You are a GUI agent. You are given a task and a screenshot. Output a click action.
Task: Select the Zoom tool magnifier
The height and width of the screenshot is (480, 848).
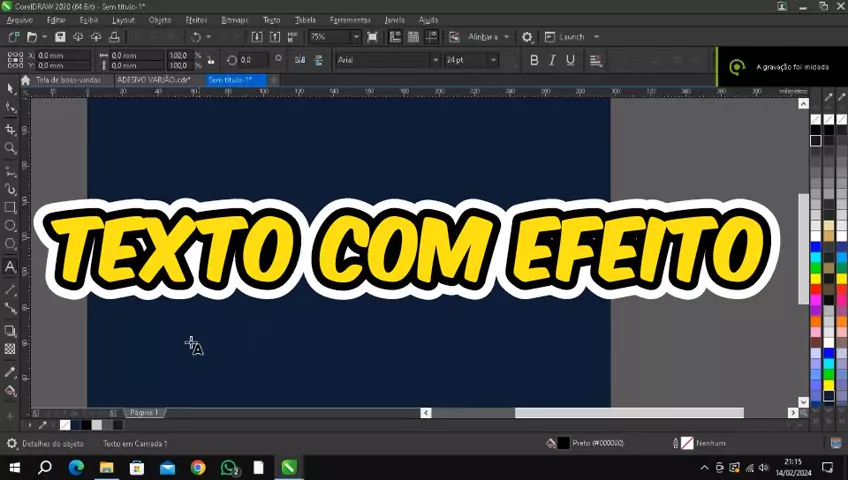click(x=10, y=148)
